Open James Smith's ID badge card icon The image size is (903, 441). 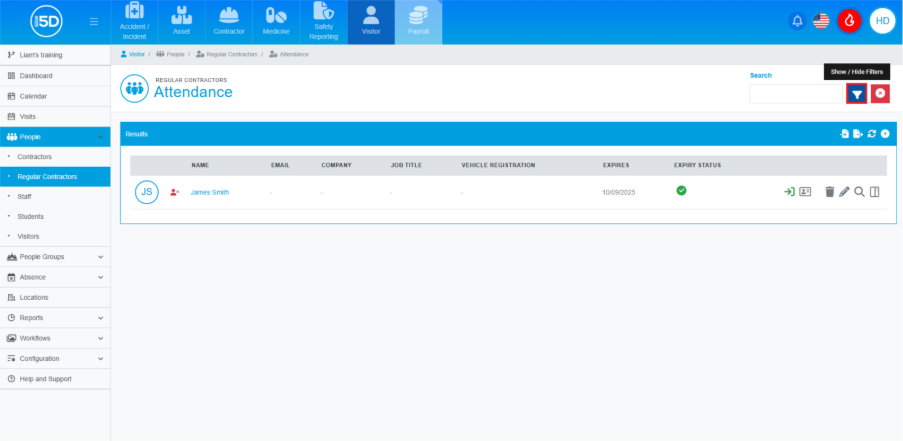[805, 191]
